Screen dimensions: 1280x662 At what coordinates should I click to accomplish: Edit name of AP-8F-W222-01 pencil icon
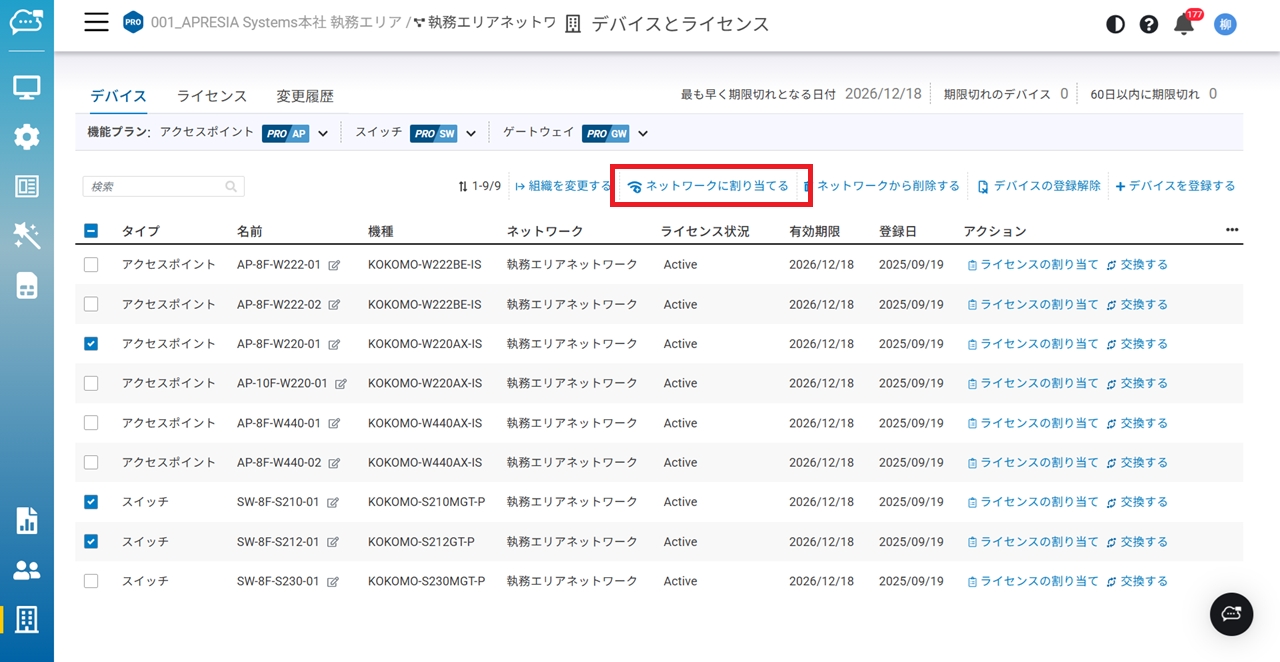(x=334, y=265)
